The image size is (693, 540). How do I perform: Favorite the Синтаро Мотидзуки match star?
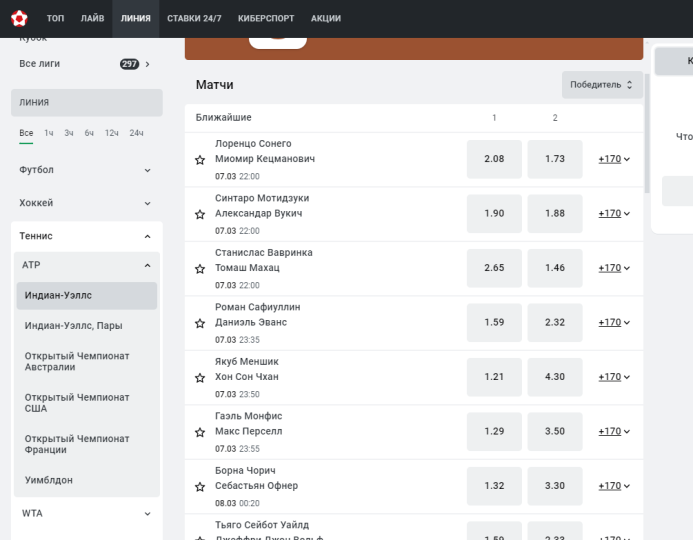[200, 214]
